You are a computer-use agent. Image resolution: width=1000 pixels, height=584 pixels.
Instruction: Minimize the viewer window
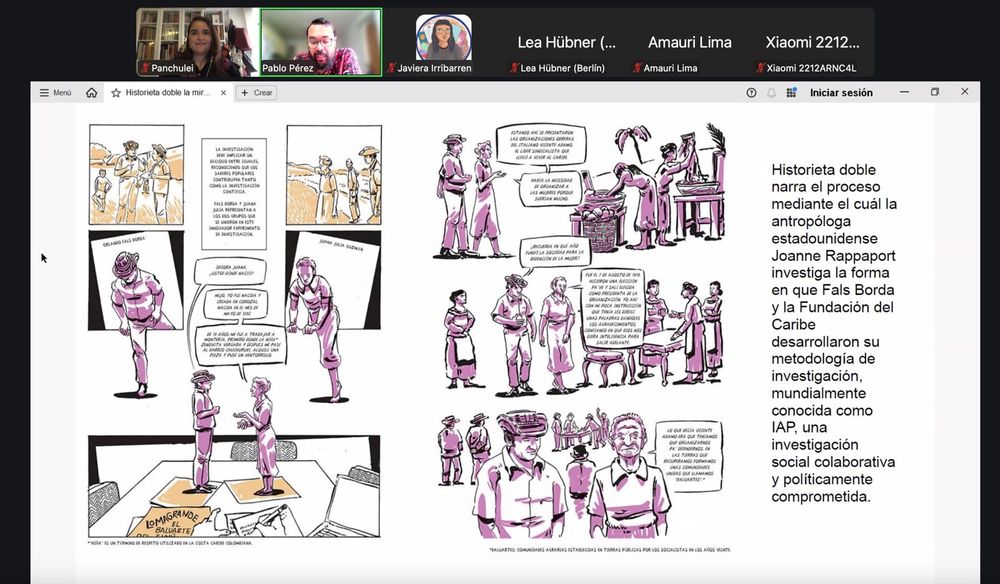[904, 92]
